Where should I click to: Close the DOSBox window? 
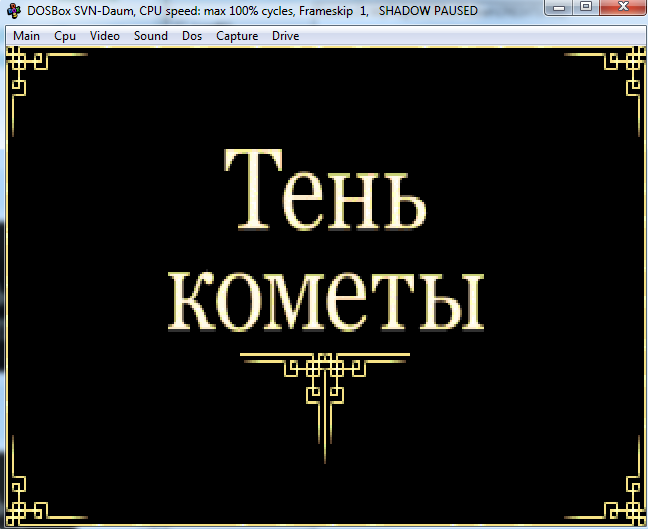(623, 7)
